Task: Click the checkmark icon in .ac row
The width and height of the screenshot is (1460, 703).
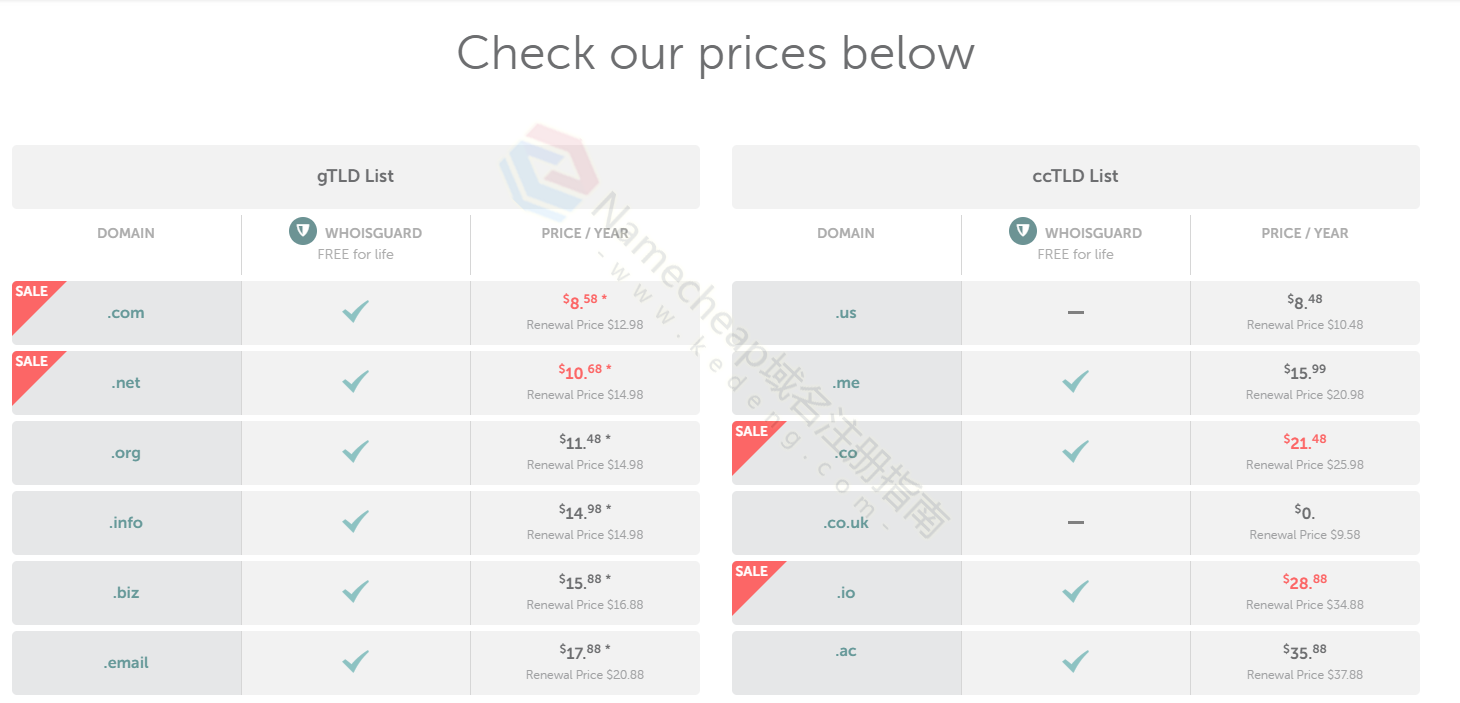Action: (1075, 661)
